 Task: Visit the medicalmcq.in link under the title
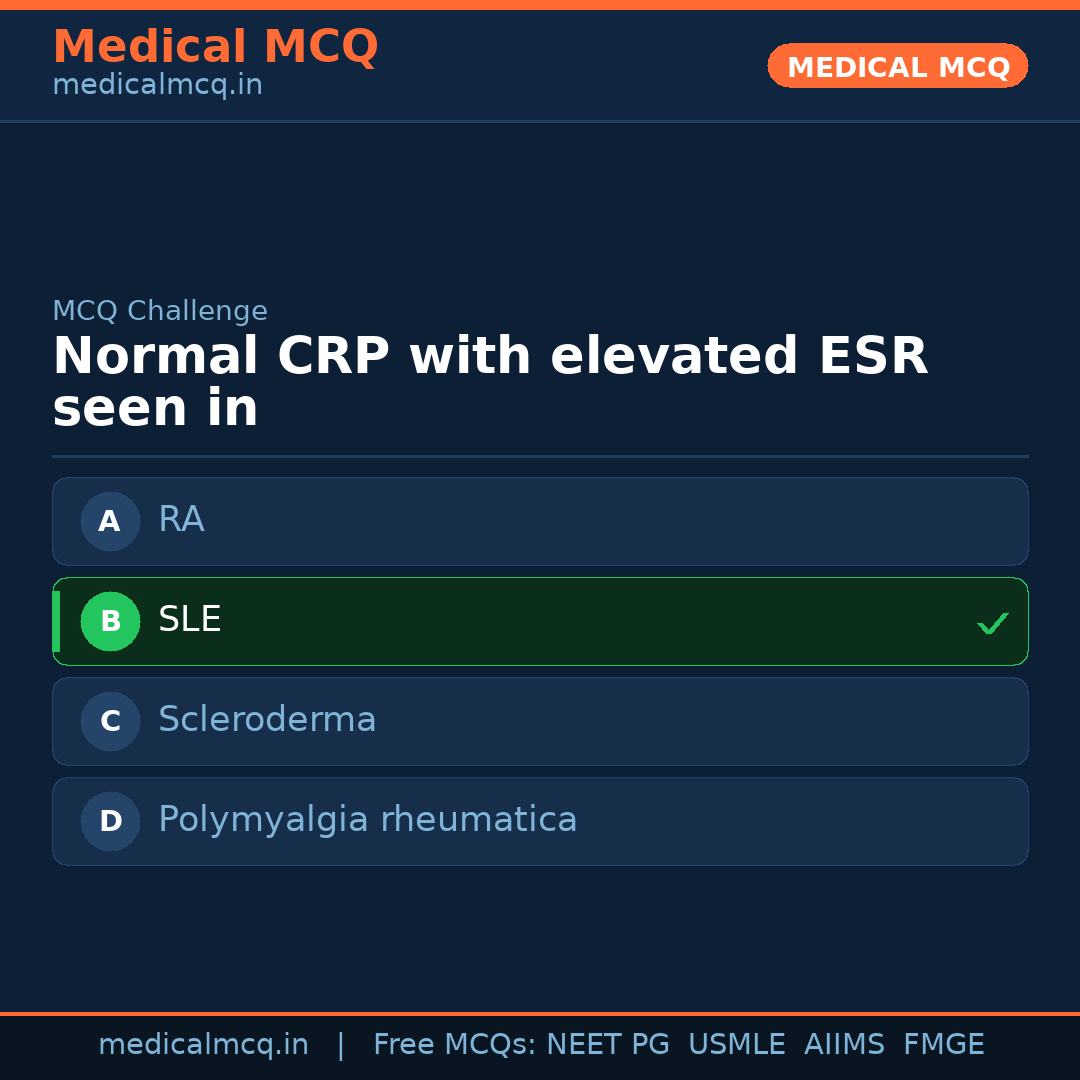157,86
